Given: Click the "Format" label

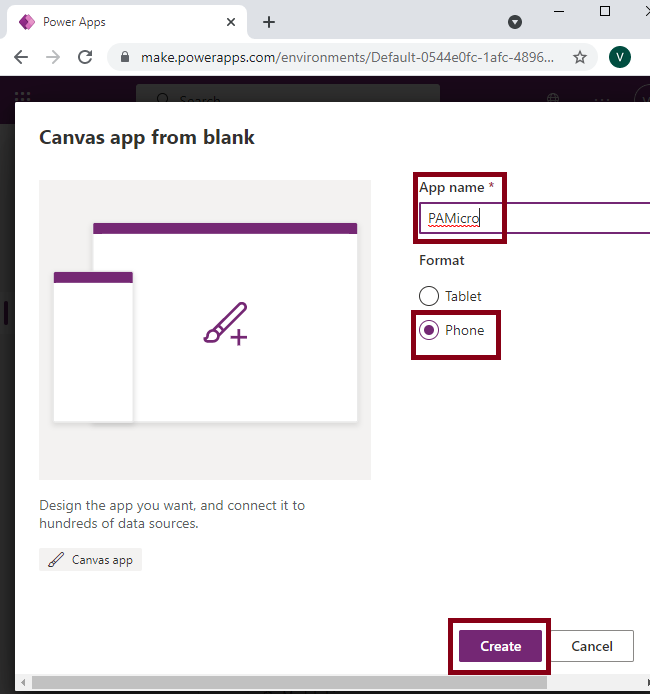Looking at the screenshot, I should coord(442,260).
